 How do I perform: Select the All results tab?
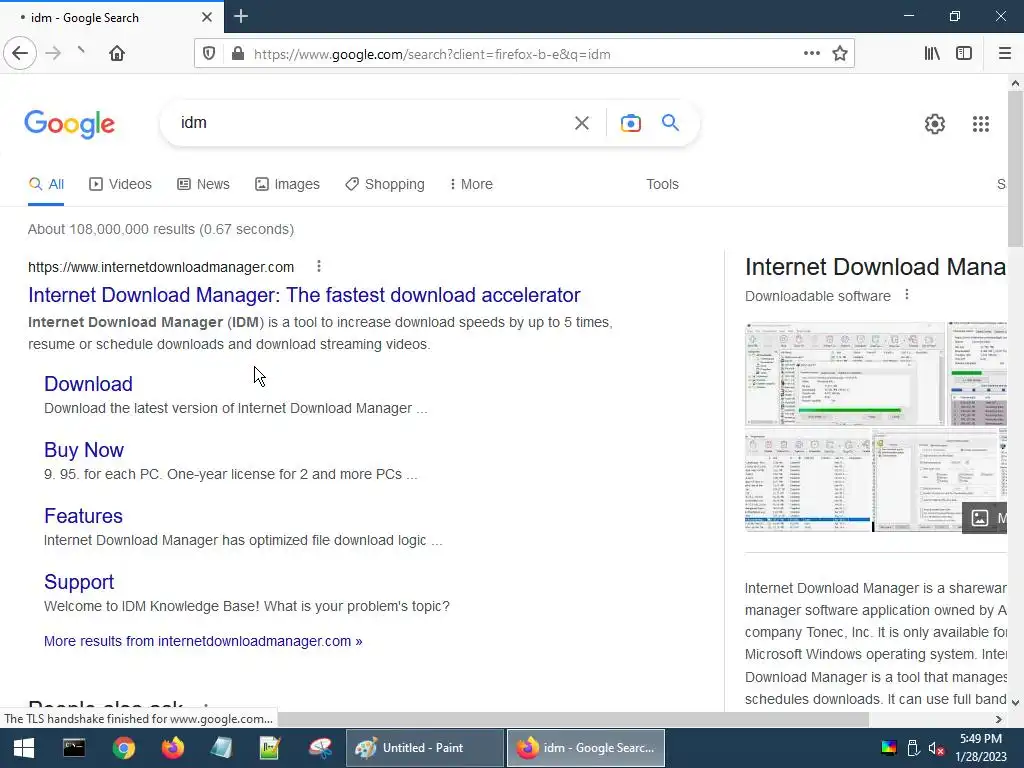click(46, 184)
